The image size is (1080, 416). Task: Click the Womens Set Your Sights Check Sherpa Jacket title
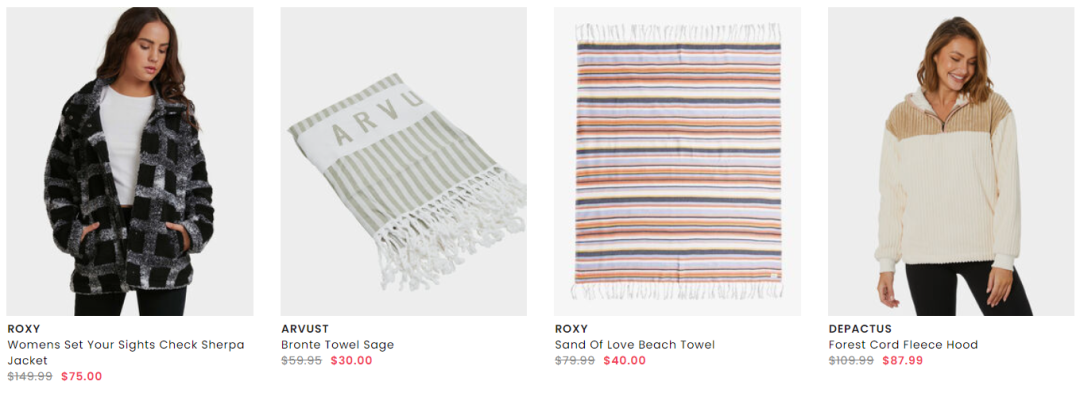[x=126, y=353]
